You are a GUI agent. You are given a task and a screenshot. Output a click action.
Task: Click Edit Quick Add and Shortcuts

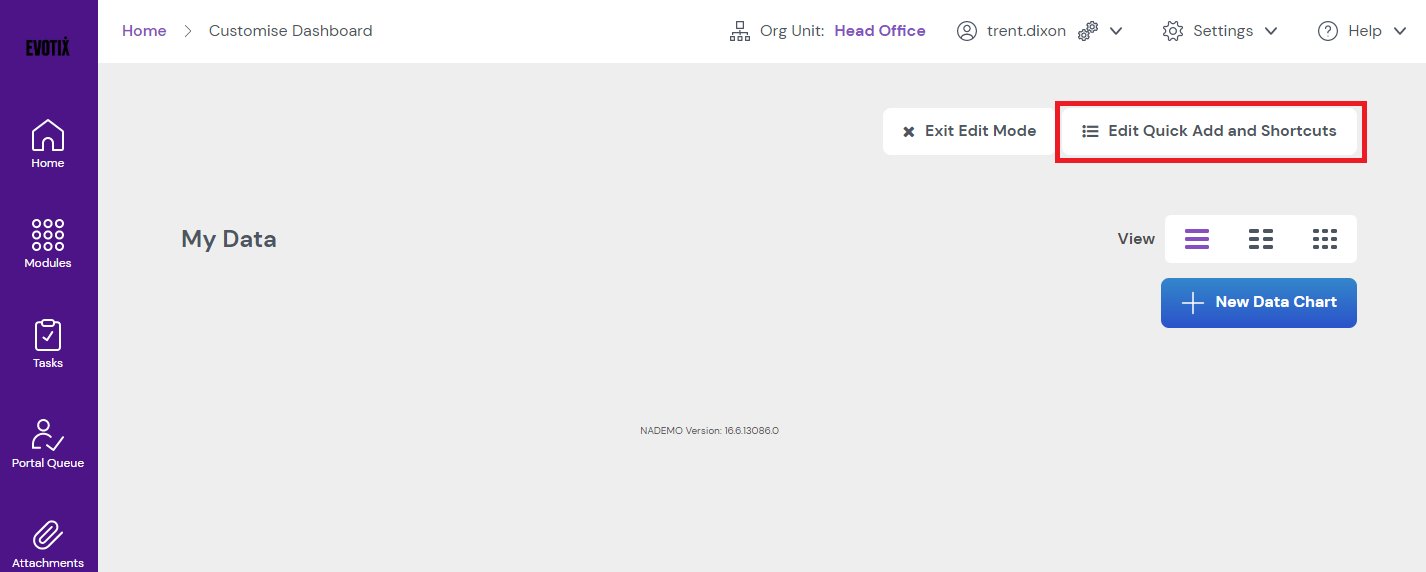point(1210,131)
